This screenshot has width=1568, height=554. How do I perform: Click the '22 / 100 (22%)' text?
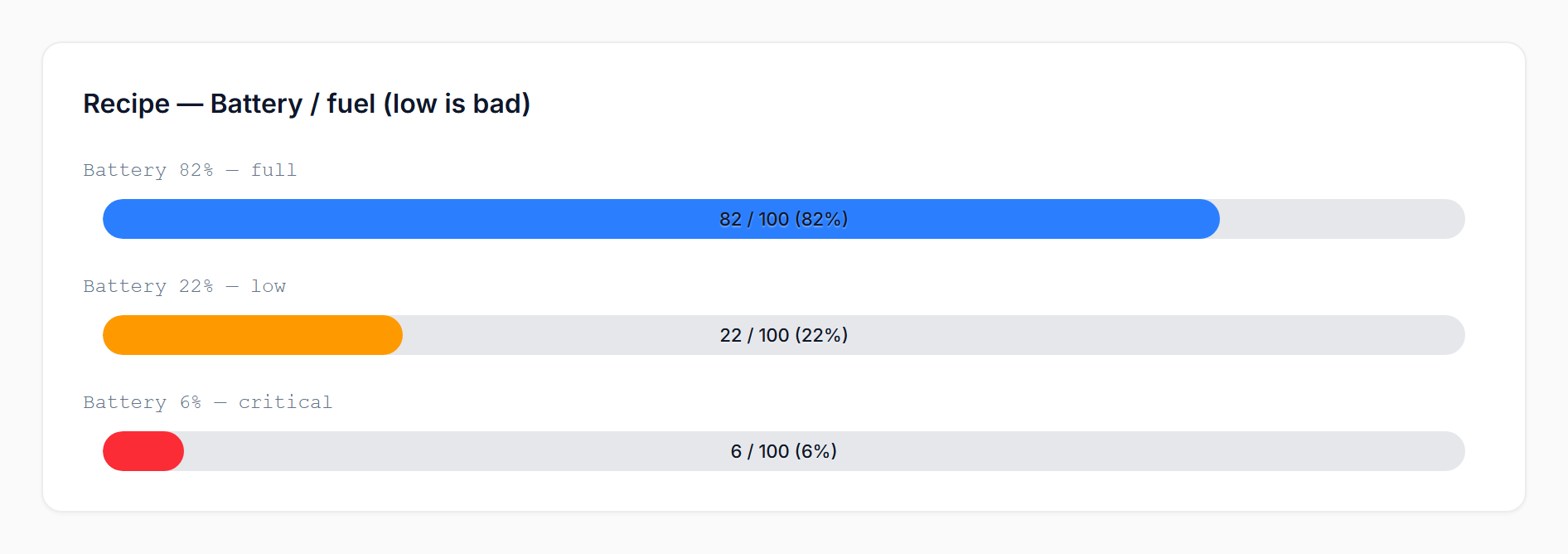click(783, 335)
